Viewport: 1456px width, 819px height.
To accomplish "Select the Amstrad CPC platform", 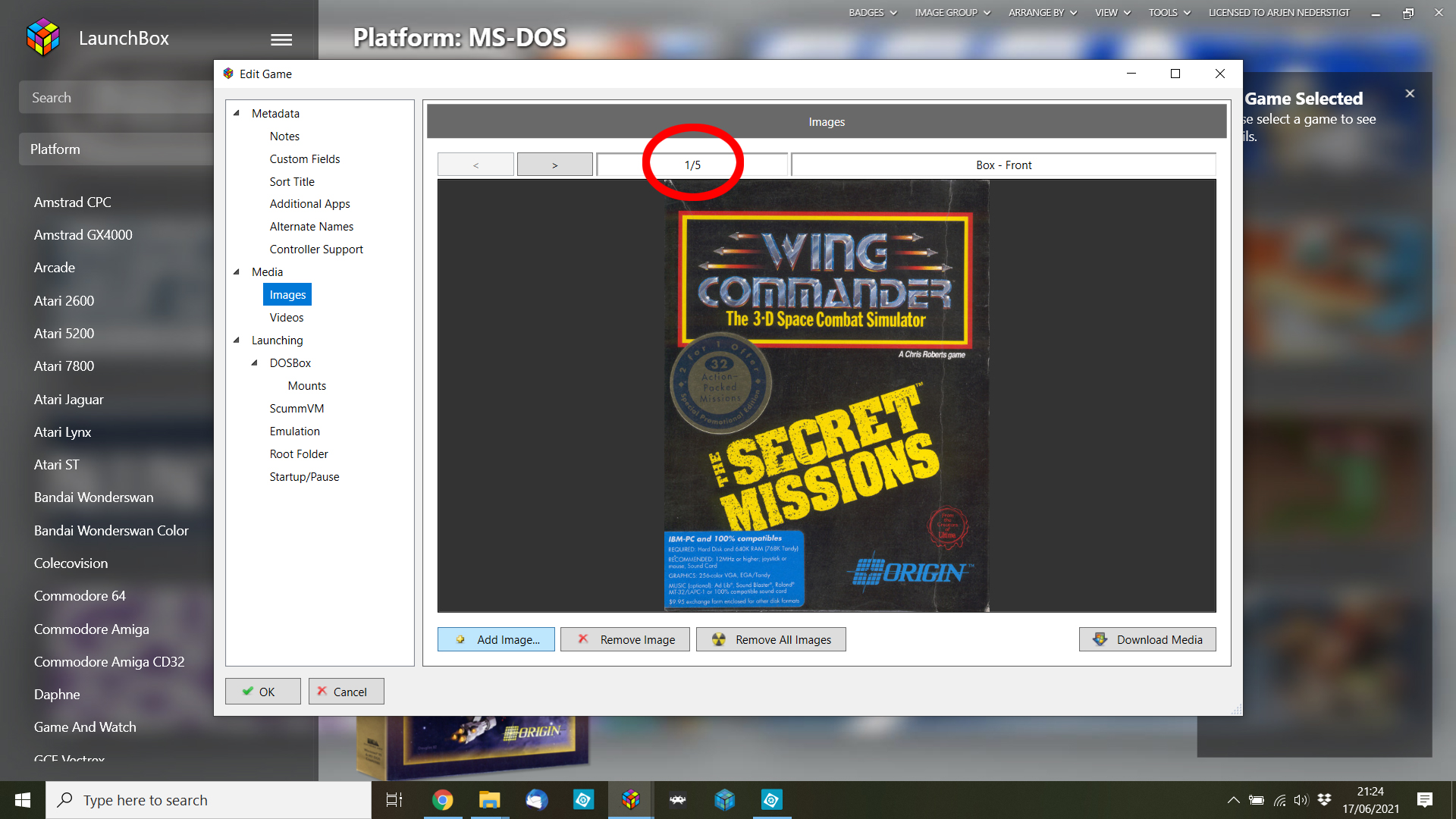I will click(x=73, y=202).
